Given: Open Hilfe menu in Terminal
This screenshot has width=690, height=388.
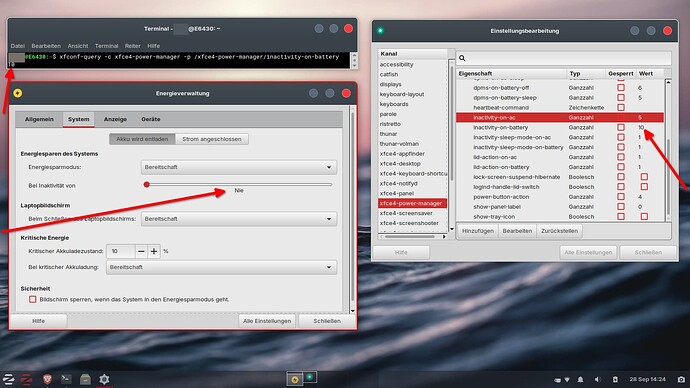Looking at the screenshot, I should [x=154, y=46].
